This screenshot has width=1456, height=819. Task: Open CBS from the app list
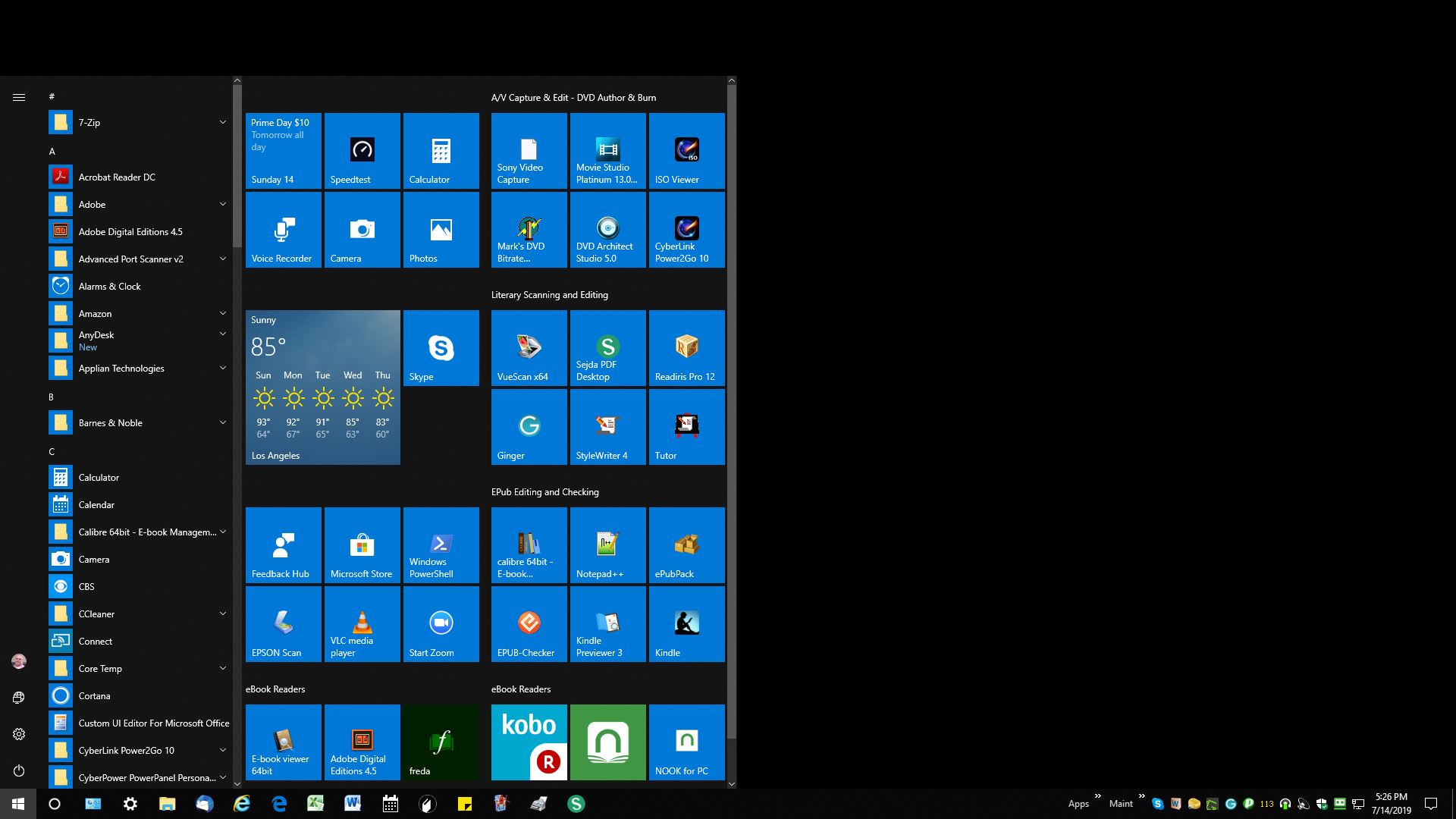[x=138, y=586]
